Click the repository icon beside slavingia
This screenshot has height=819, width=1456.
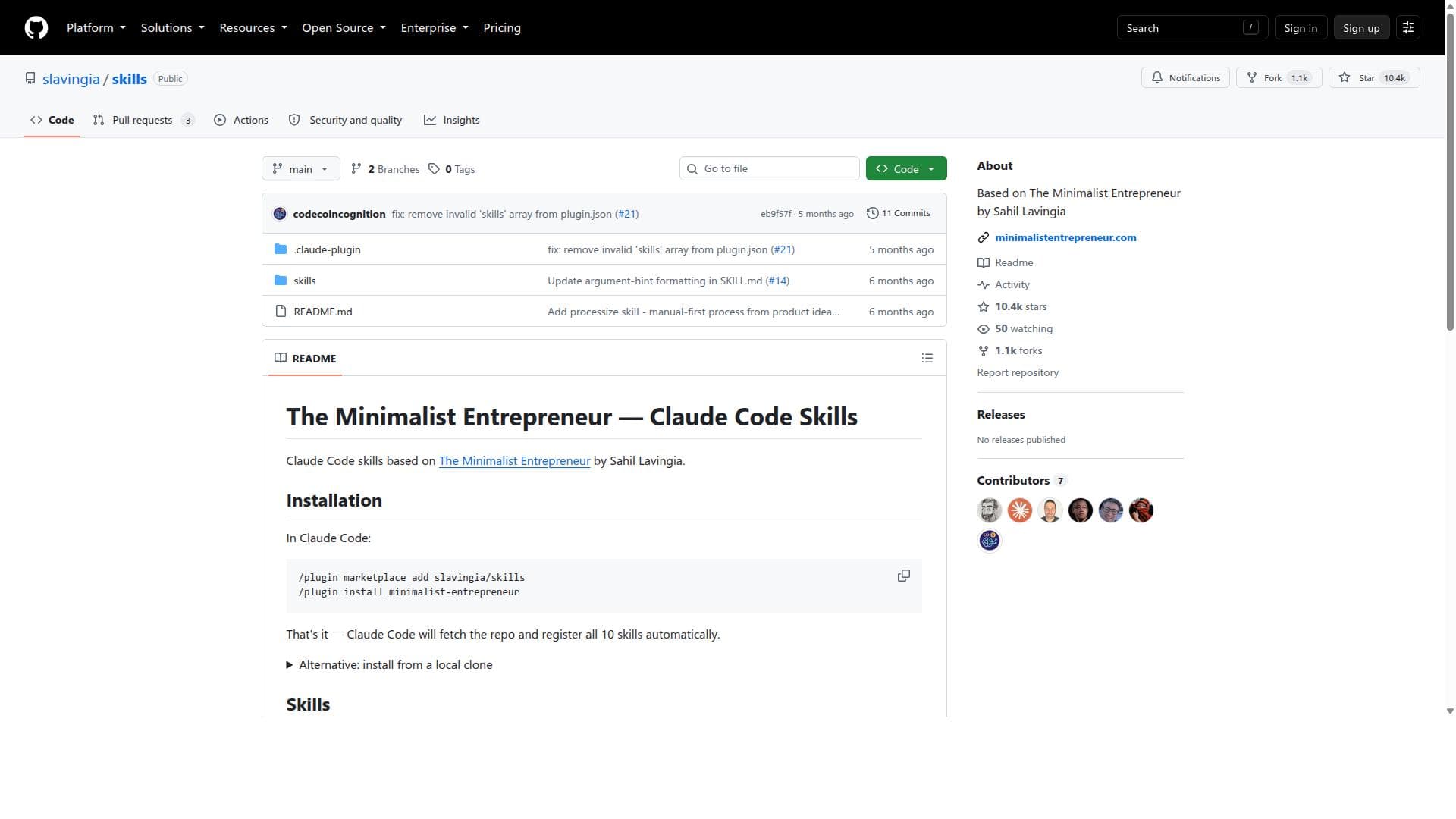[x=30, y=79]
